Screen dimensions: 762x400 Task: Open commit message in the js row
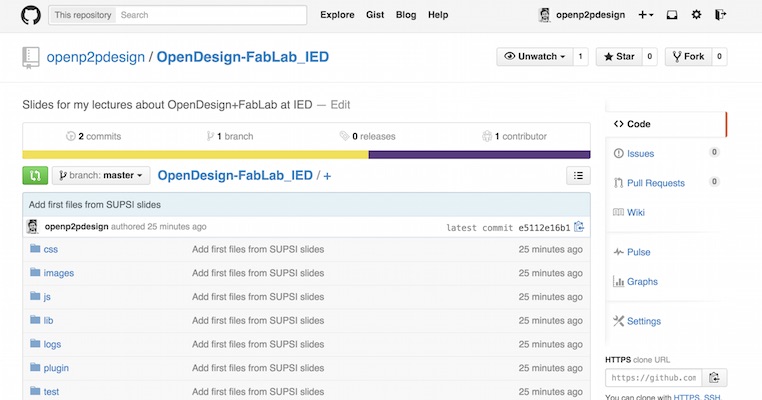(258, 297)
